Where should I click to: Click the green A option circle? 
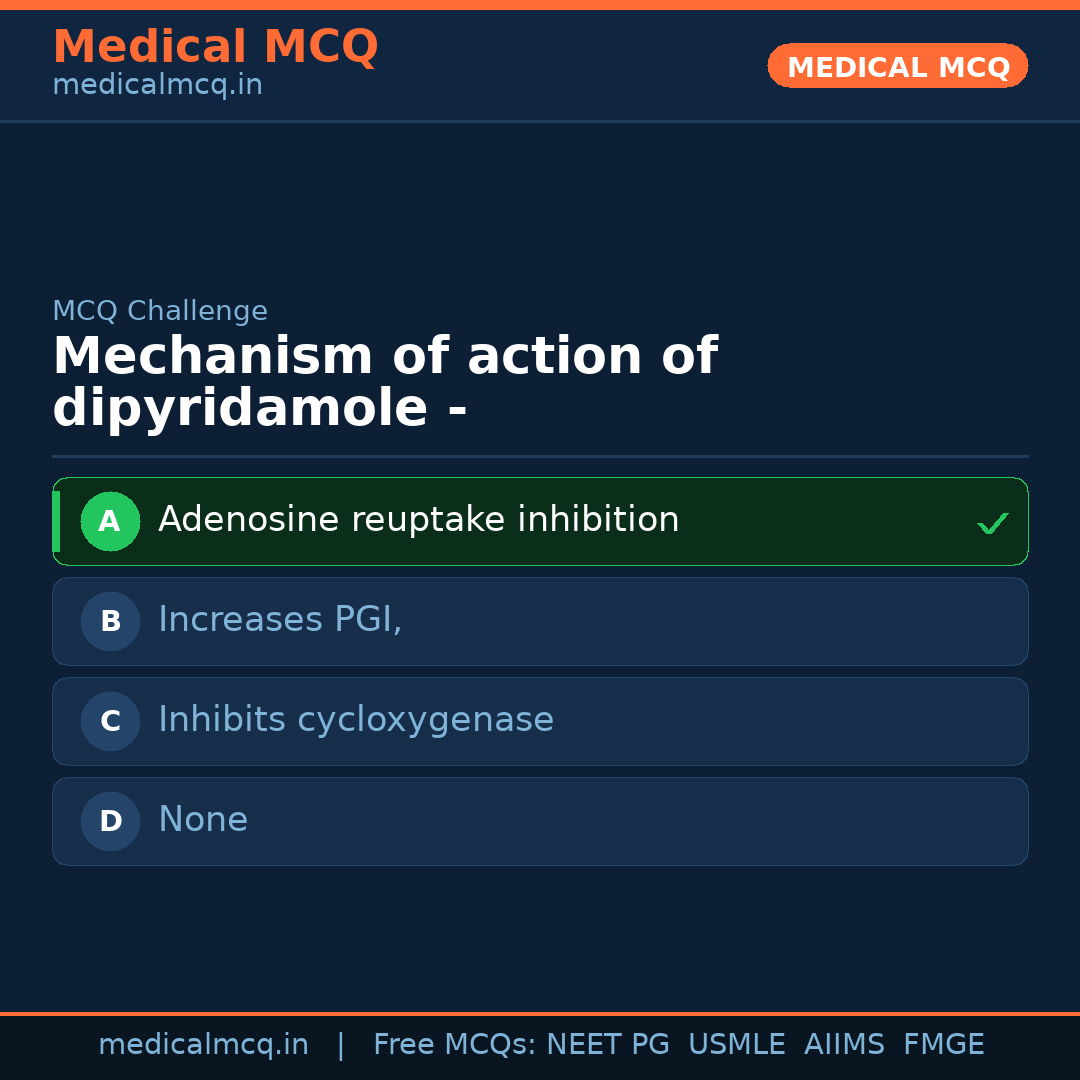tap(110, 521)
